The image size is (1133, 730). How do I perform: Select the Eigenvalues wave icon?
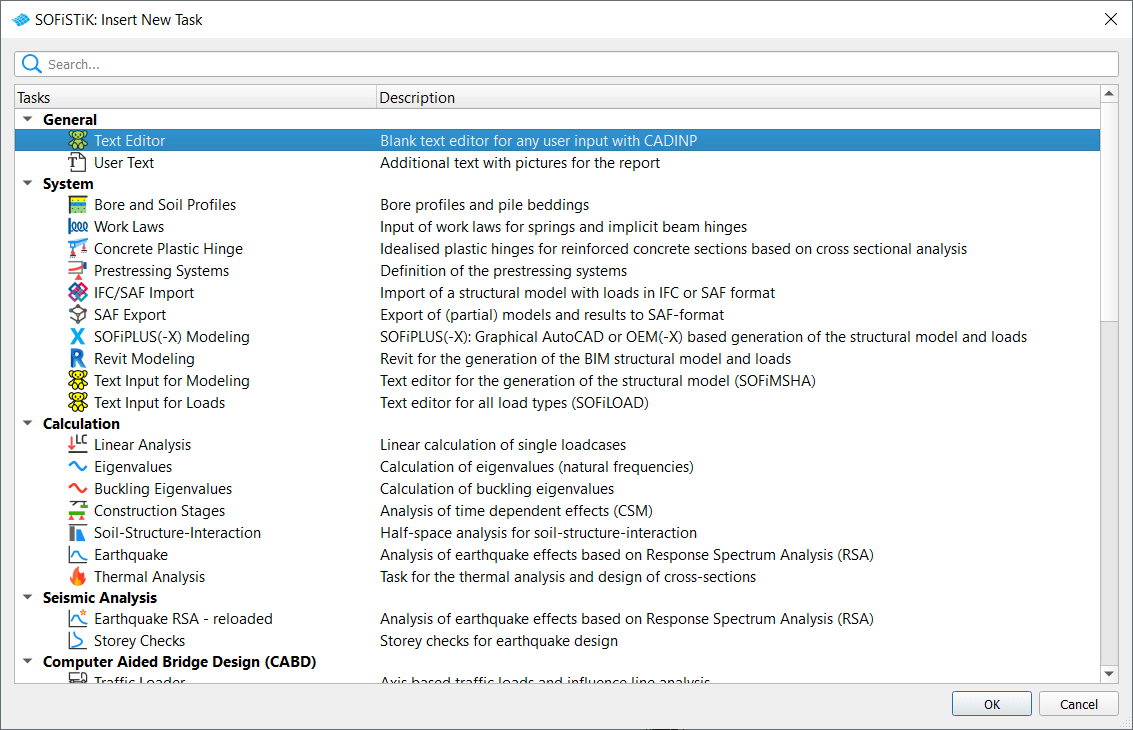click(78, 466)
